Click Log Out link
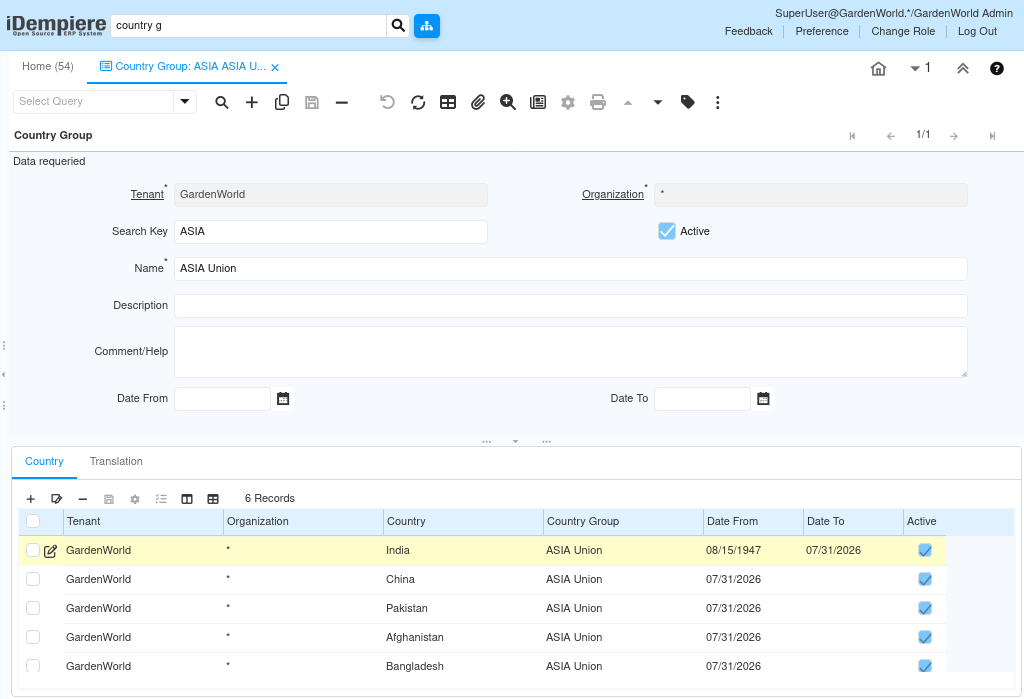This screenshot has height=699, width=1024. click(x=977, y=31)
